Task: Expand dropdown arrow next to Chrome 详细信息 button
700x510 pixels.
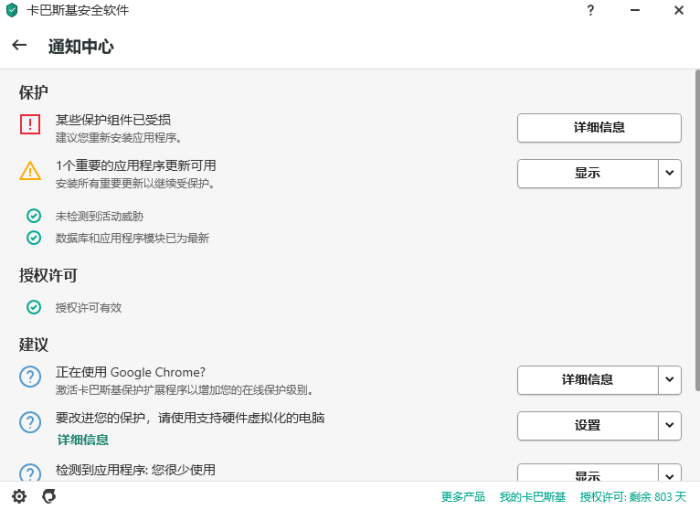Action: pyautogui.click(x=670, y=380)
